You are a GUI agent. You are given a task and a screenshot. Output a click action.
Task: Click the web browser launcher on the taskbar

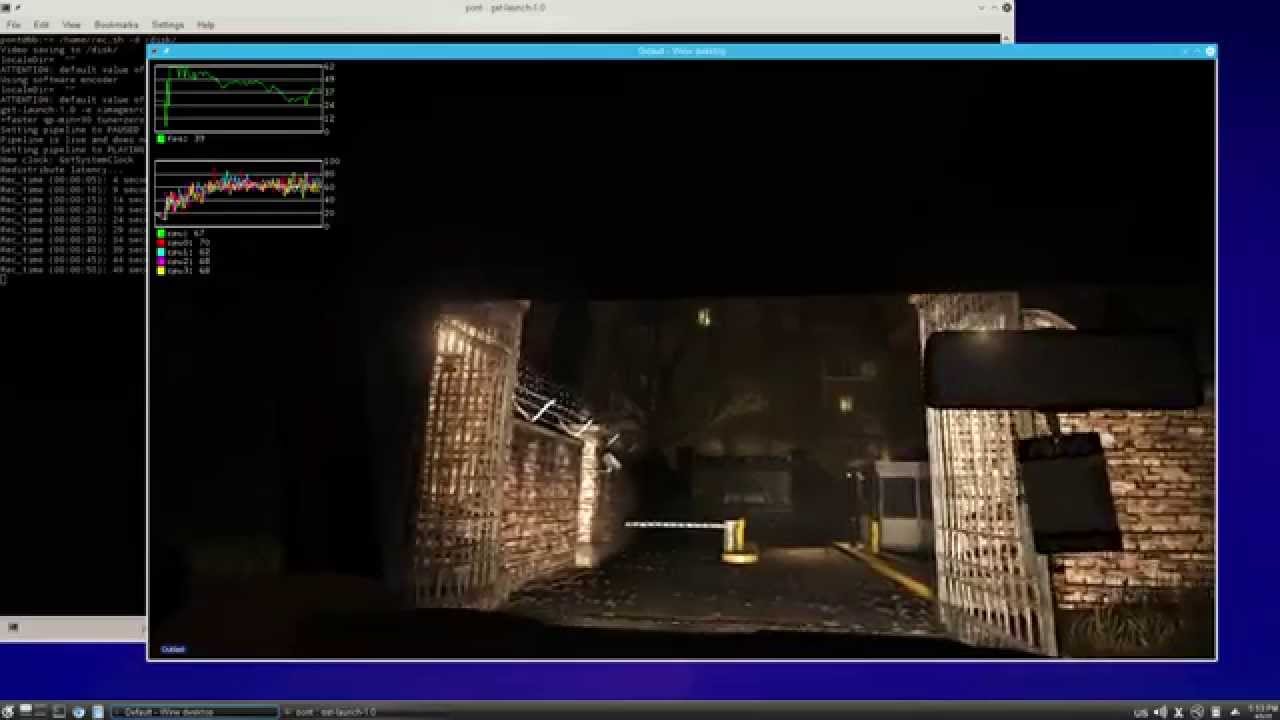79,711
